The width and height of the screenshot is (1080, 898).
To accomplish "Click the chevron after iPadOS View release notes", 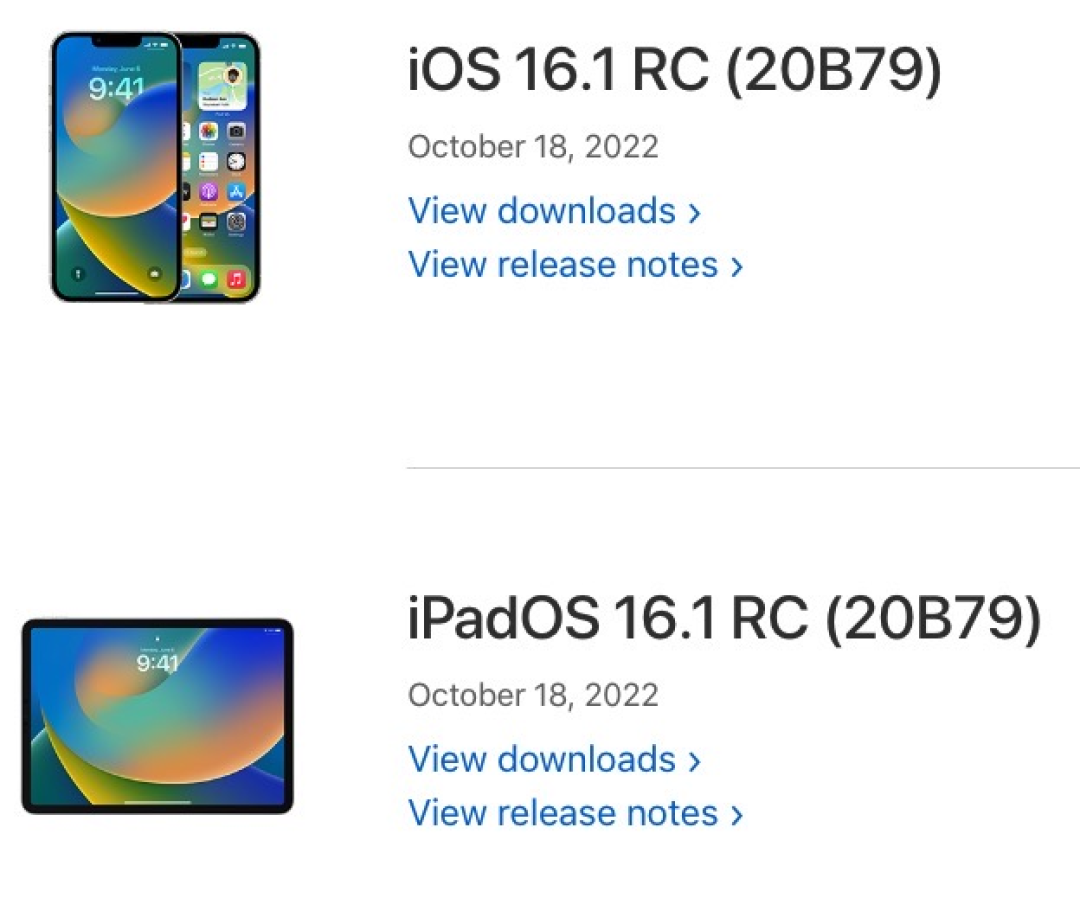I will [736, 812].
